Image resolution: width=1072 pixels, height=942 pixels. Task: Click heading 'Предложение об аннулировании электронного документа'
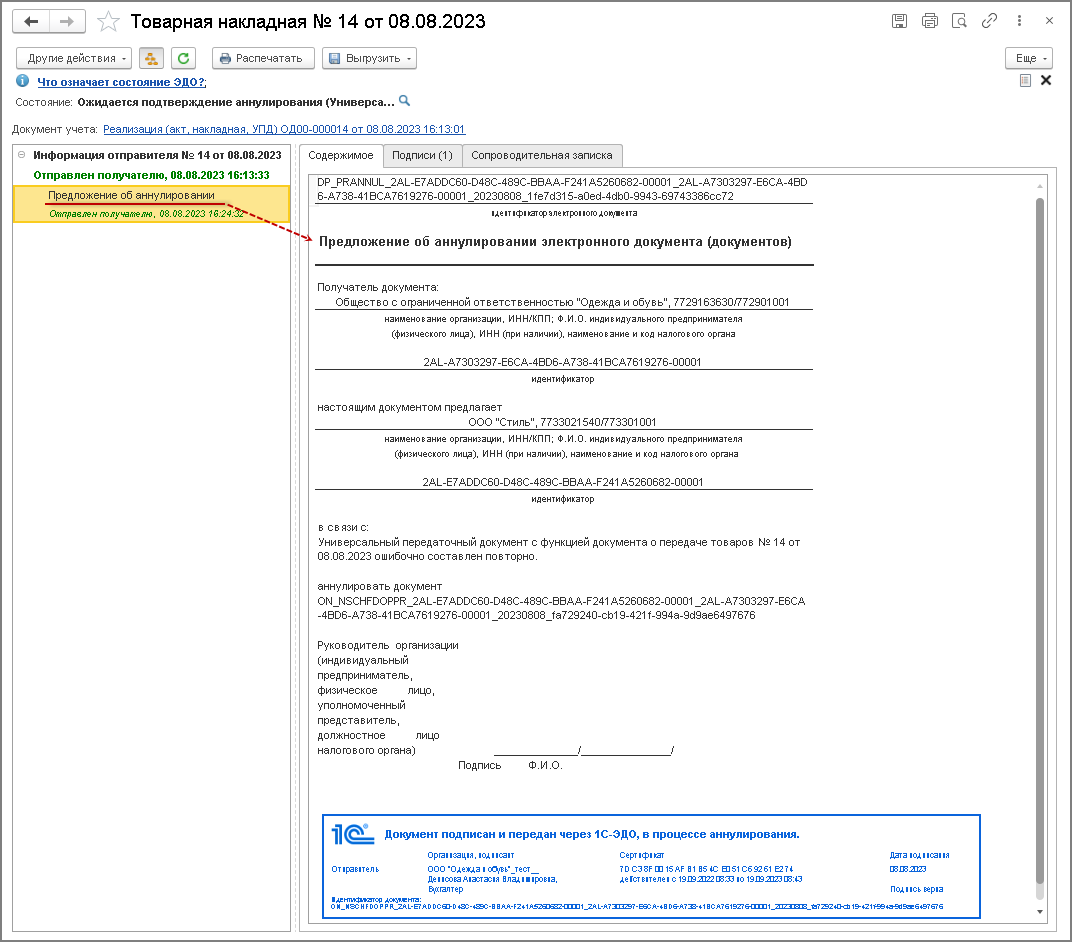pos(555,241)
